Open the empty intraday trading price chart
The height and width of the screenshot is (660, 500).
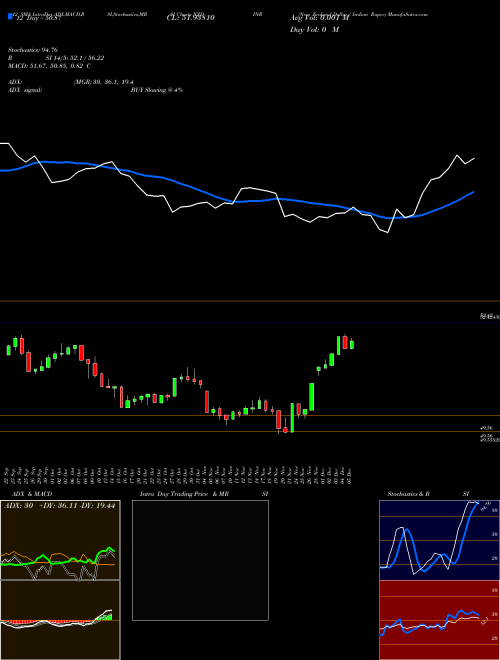click(x=200, y=560)
